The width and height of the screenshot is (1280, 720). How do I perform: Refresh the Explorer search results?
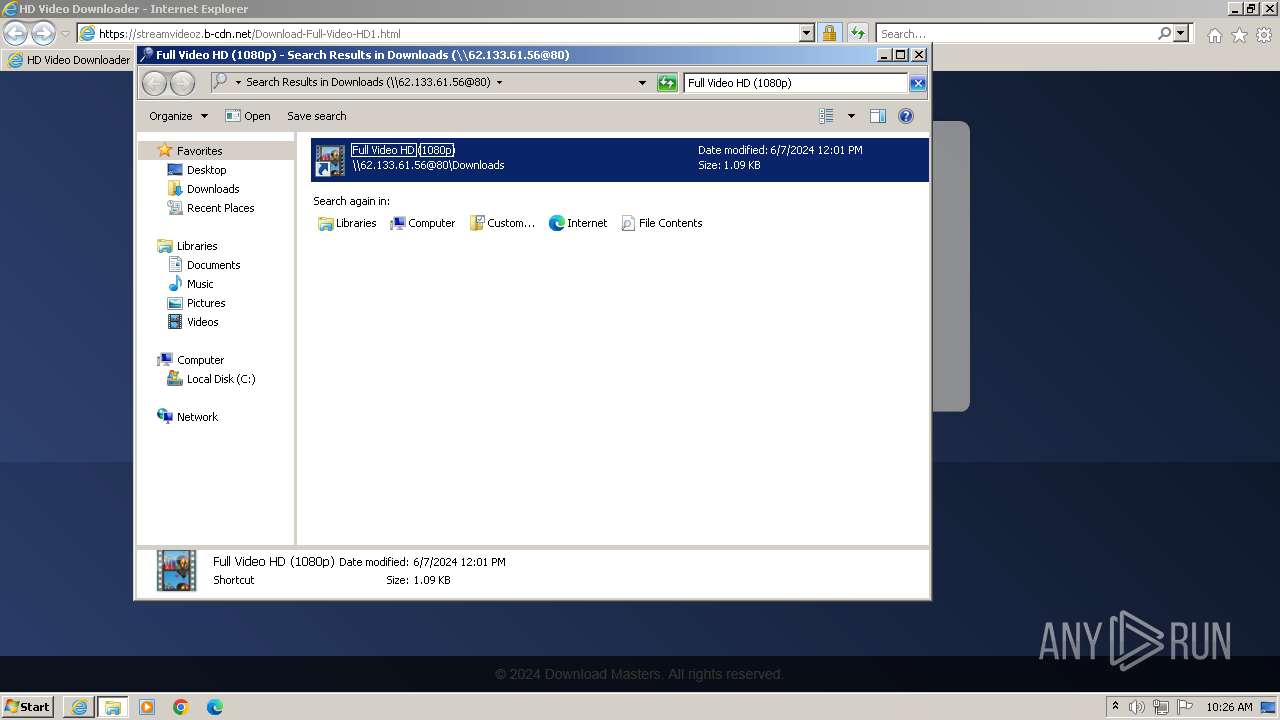667,83
